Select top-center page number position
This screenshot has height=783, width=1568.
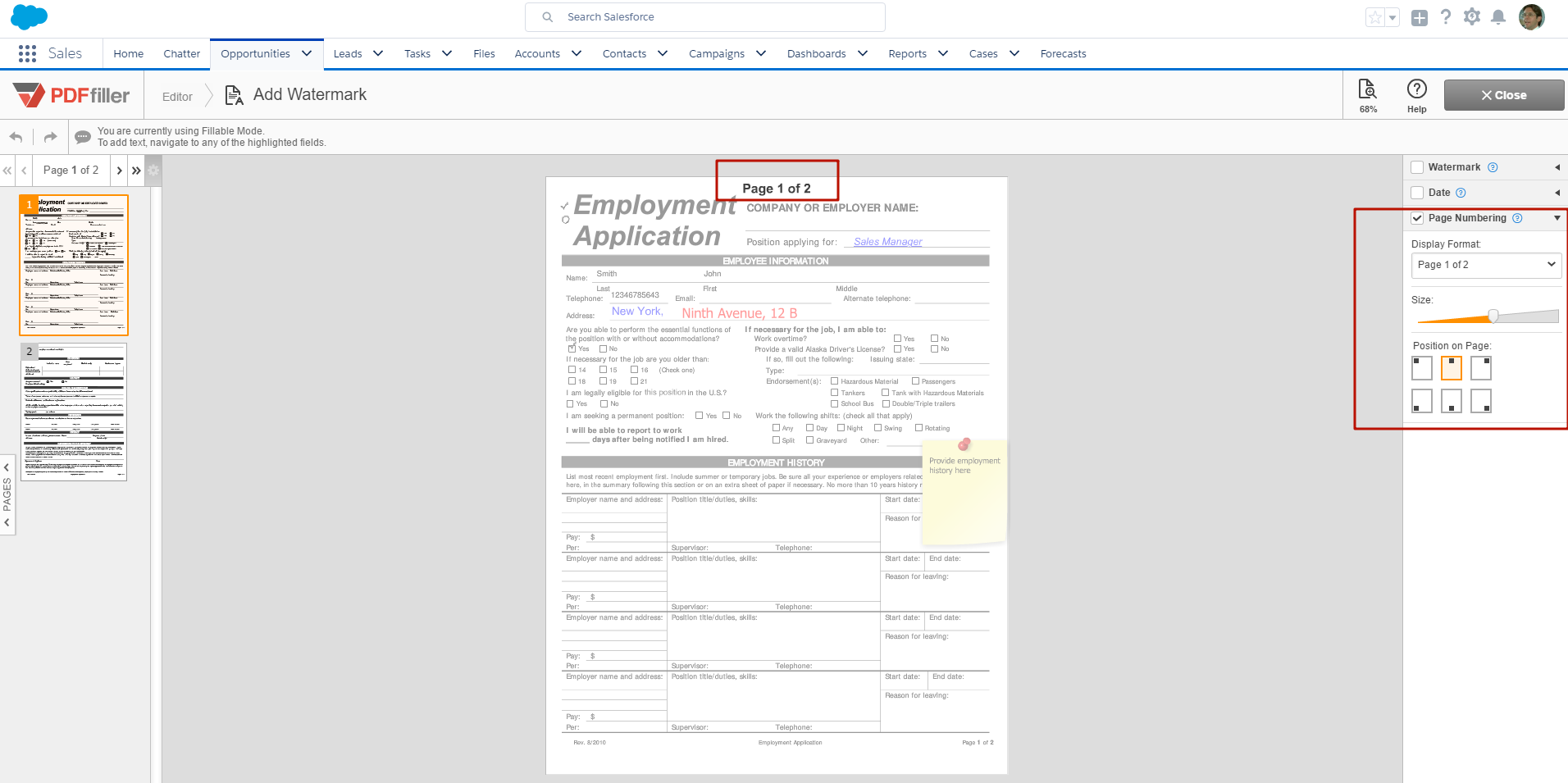tap(1452, 368)
